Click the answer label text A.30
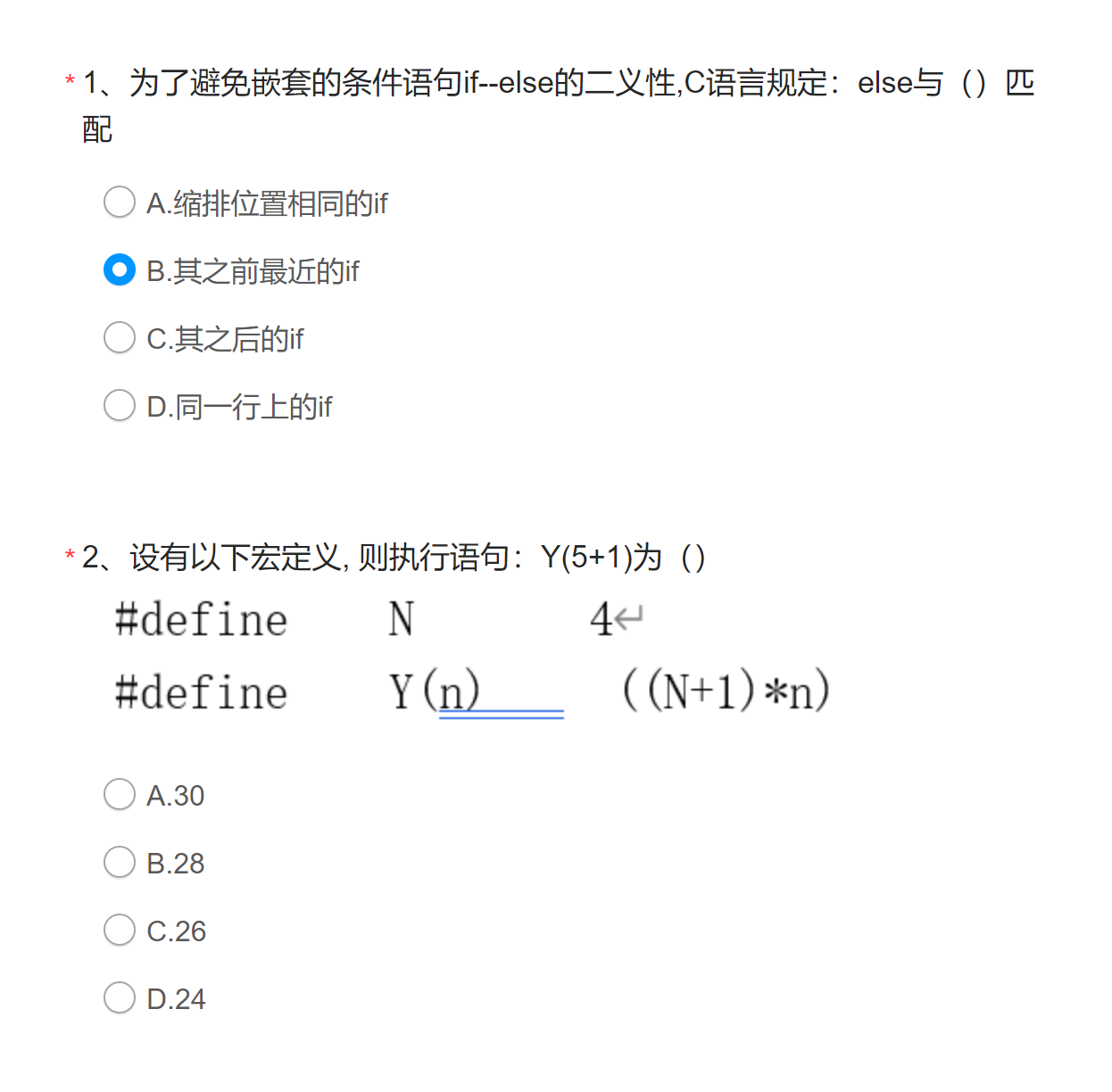This screenshot has width=1112, height=1092. pyautogui.click(x=176, y=796)
